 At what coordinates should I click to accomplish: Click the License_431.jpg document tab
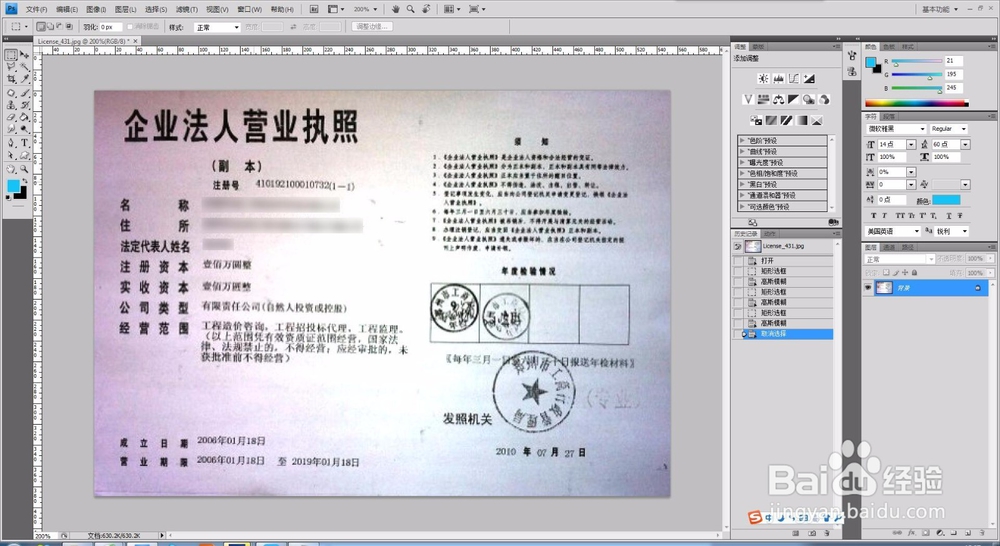87,41
